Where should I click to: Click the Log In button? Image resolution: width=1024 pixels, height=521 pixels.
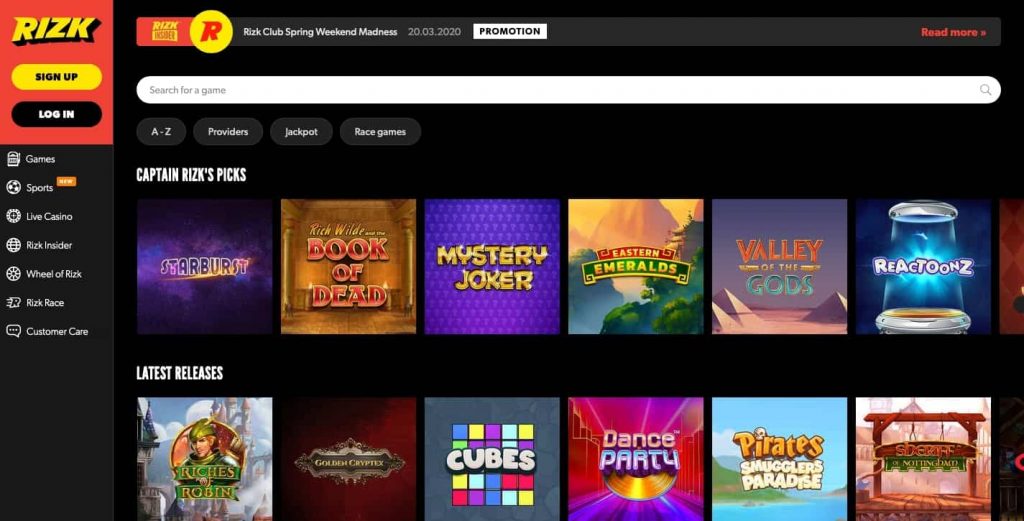pos(56,114)
